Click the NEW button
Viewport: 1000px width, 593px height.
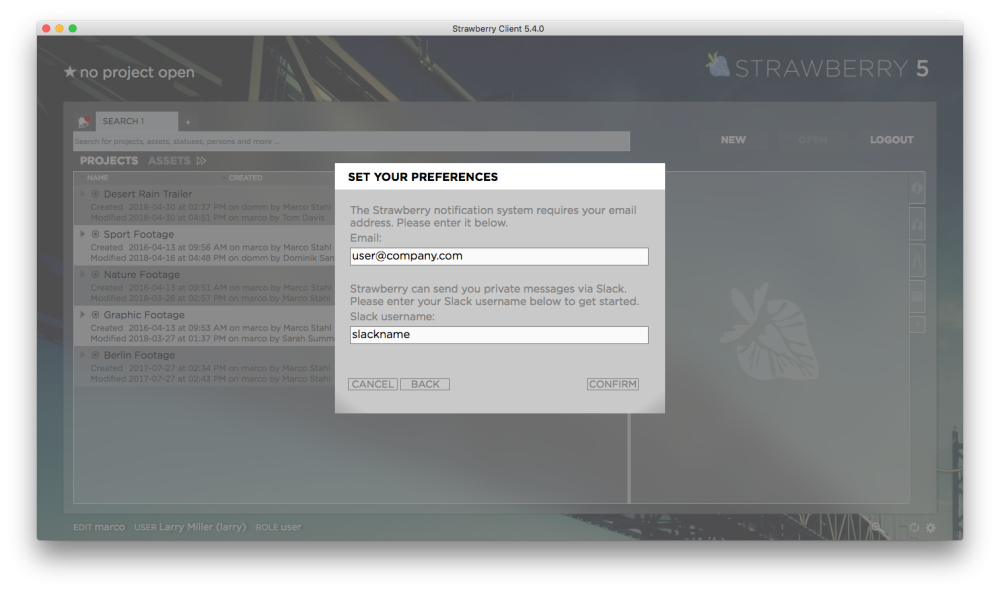pos(733,140)
